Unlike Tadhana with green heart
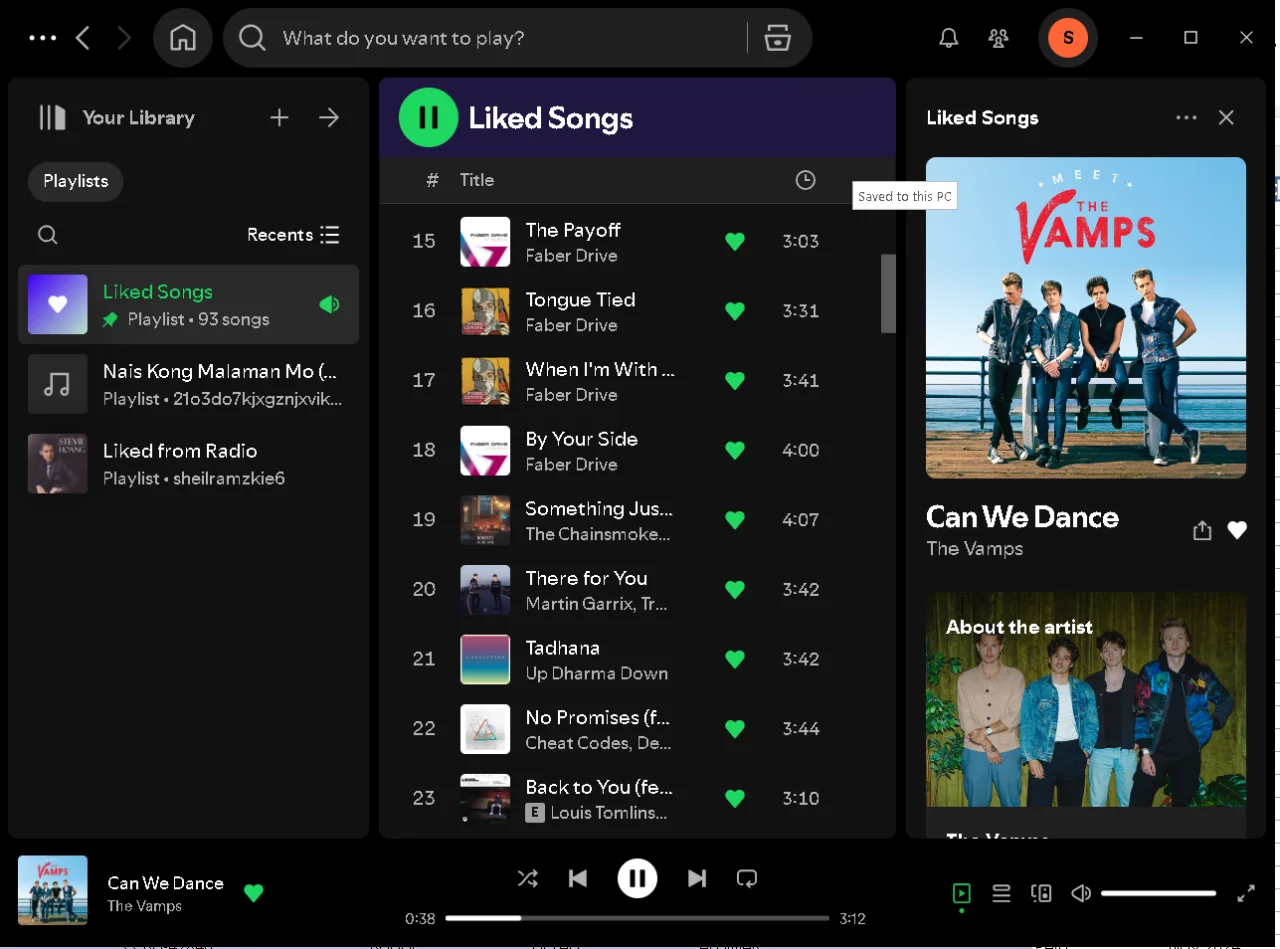Screen dimensions: 1280x949 pyautogui.click(x=735, y=659)
